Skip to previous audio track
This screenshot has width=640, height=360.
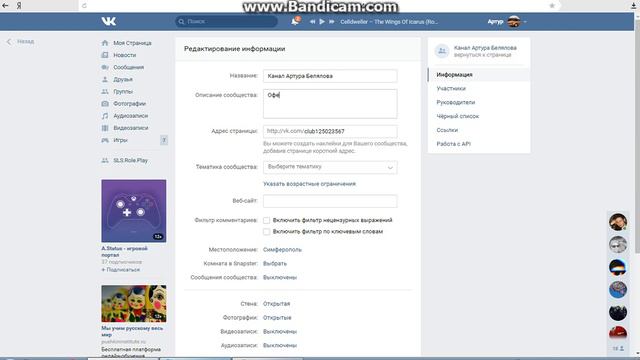312,22
